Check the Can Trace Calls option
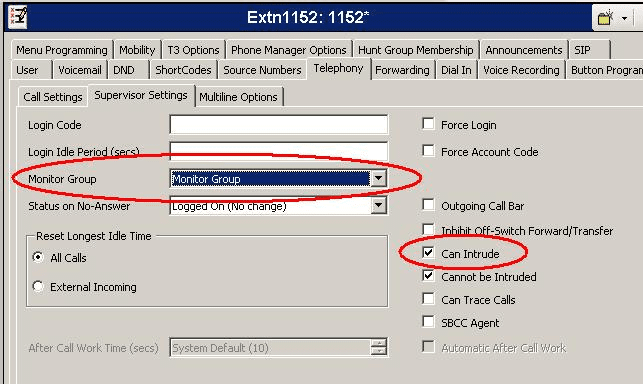The image size is (643, 384). 428,299
